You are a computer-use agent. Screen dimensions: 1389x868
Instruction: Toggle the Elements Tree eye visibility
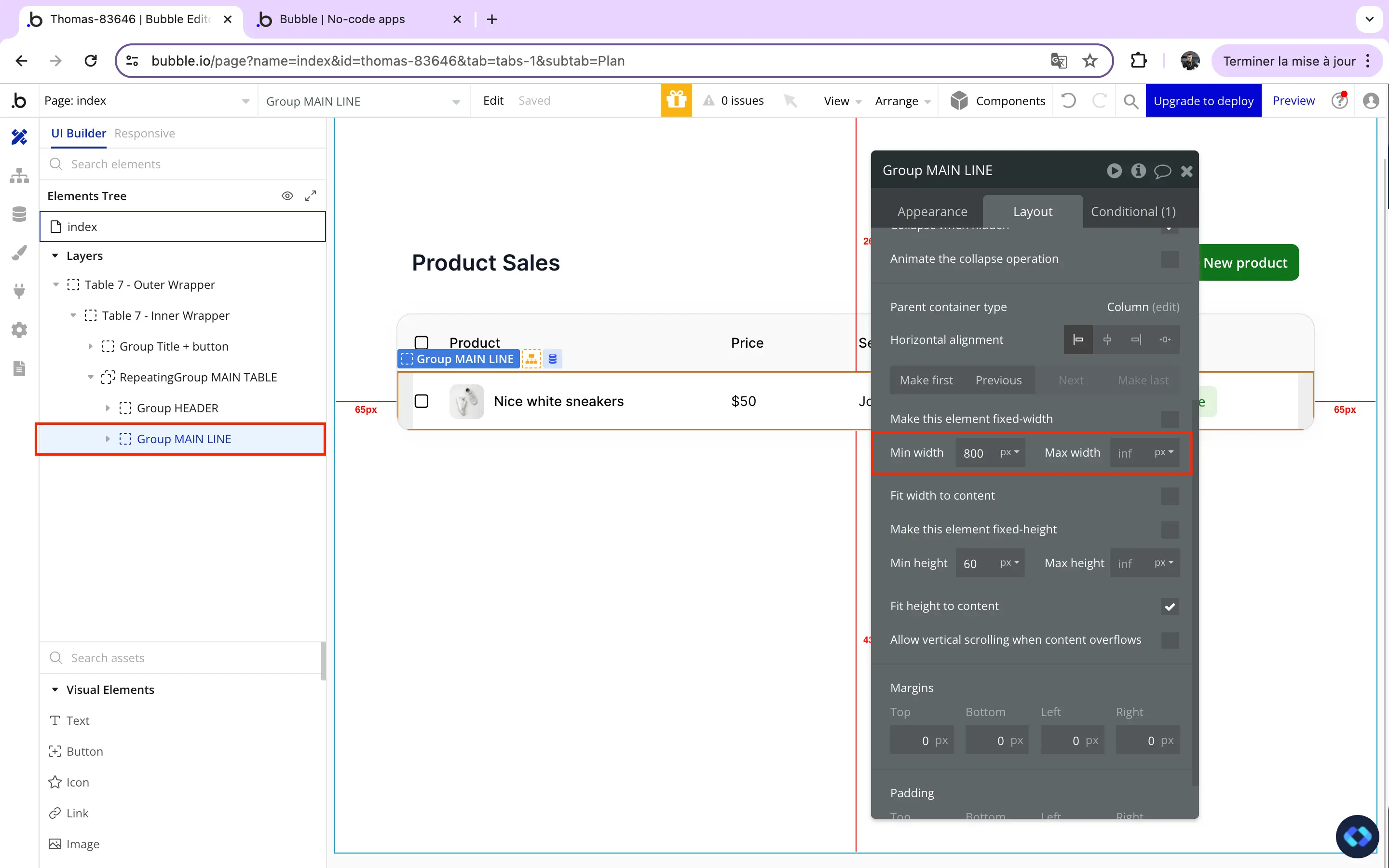click(x=287, y=196)
